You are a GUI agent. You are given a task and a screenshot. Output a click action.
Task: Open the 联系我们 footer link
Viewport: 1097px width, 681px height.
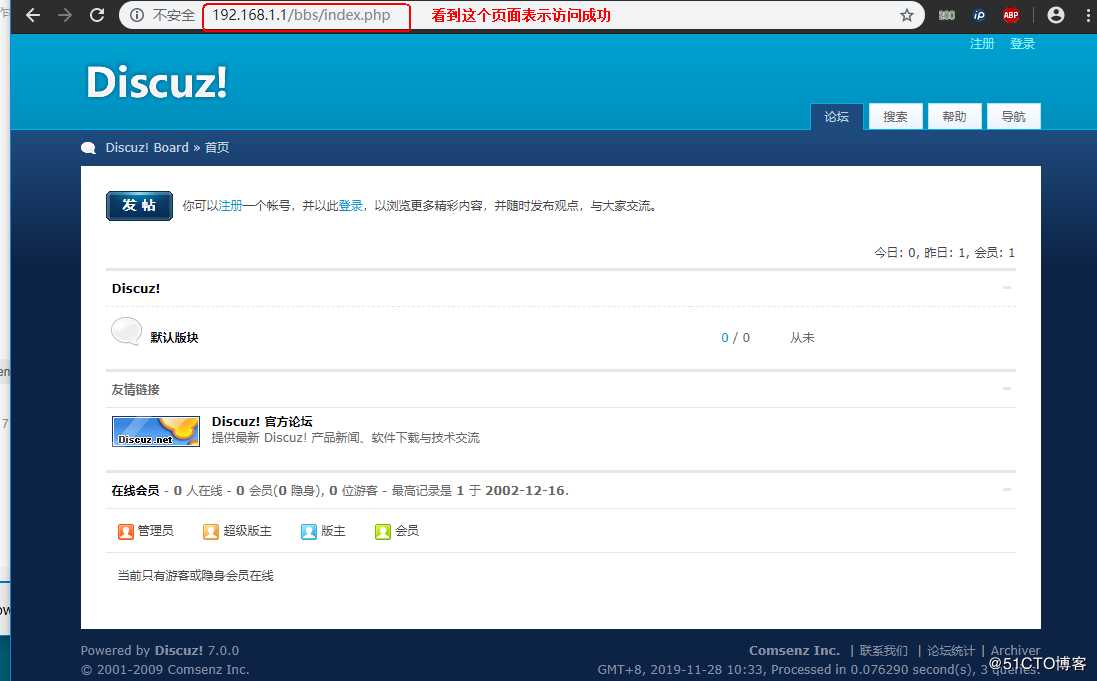(884, 650)
